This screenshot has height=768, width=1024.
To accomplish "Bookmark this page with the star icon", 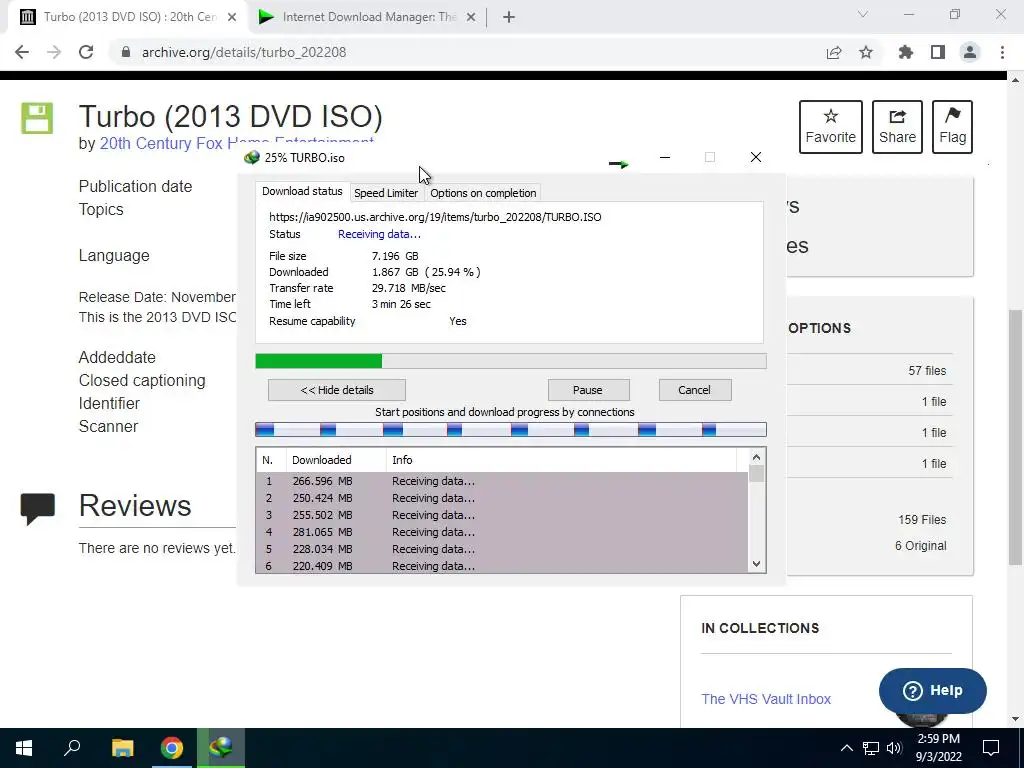I will pos(866,52).
